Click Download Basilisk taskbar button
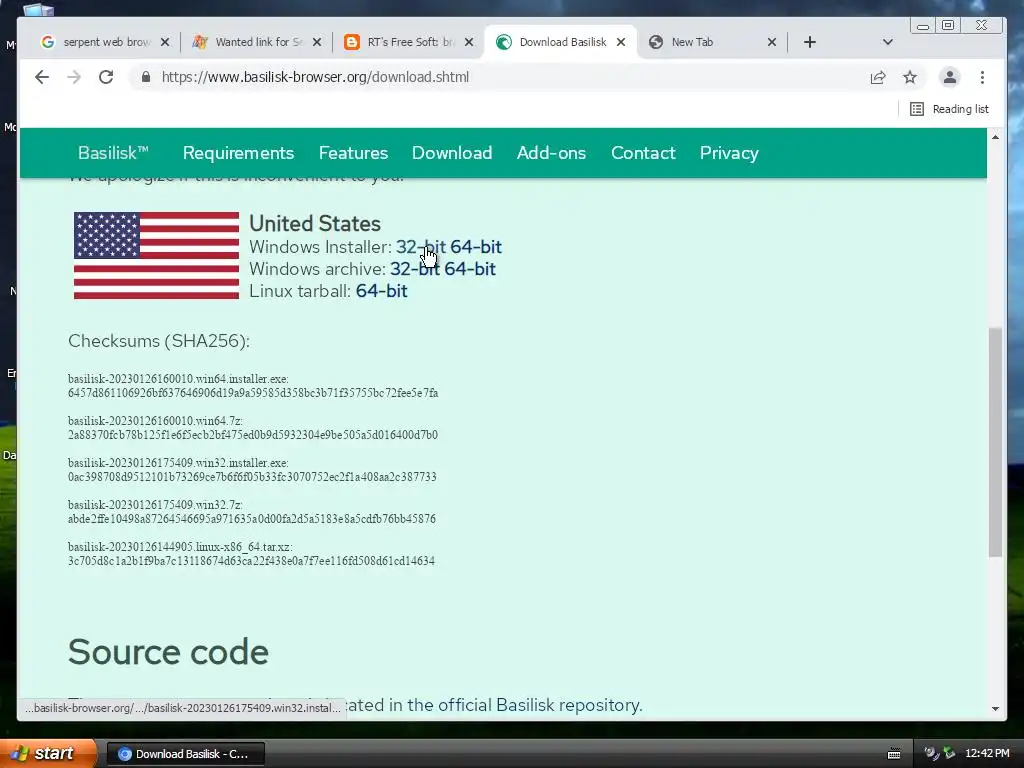This screenshot has height=768, width=1024. (185, 754)
